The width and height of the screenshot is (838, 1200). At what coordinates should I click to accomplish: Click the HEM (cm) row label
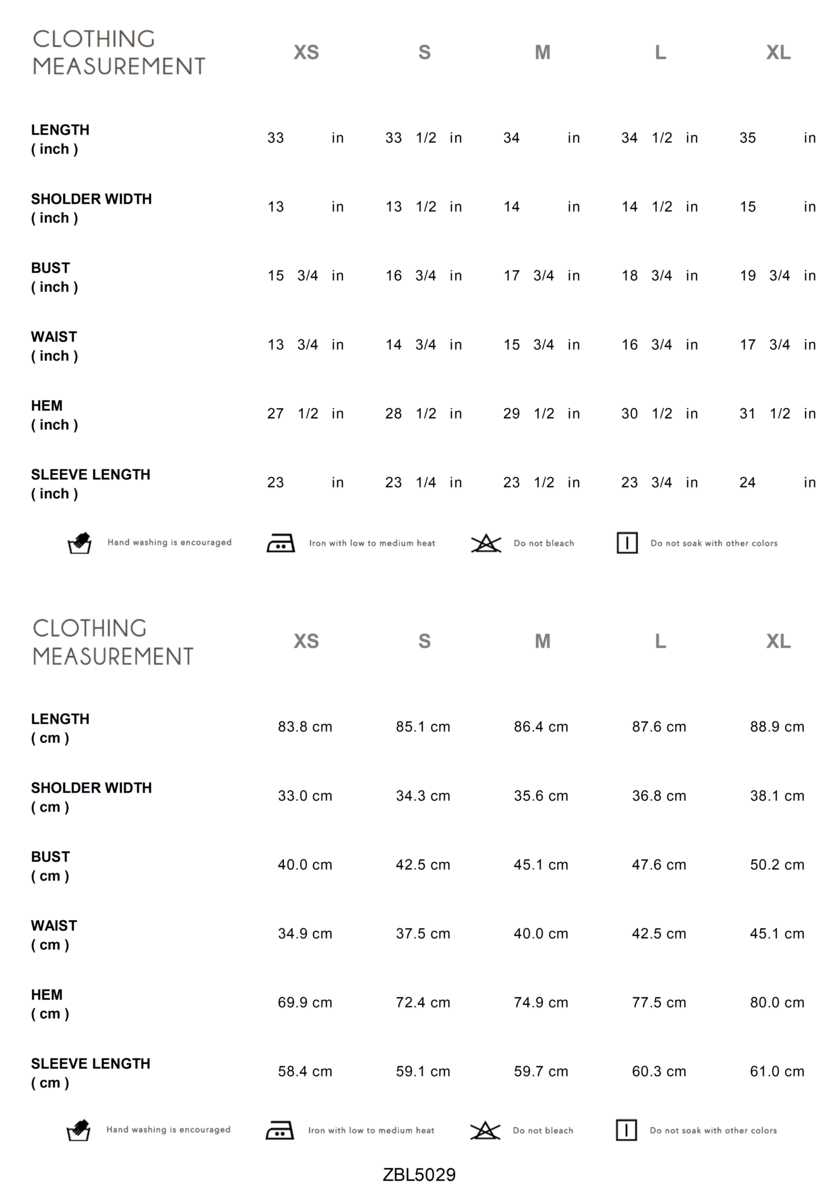[49, 1004]
